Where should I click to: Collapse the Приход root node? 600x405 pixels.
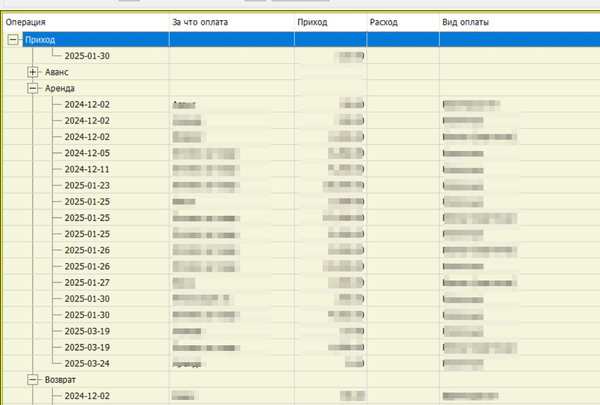click(12, 40)
